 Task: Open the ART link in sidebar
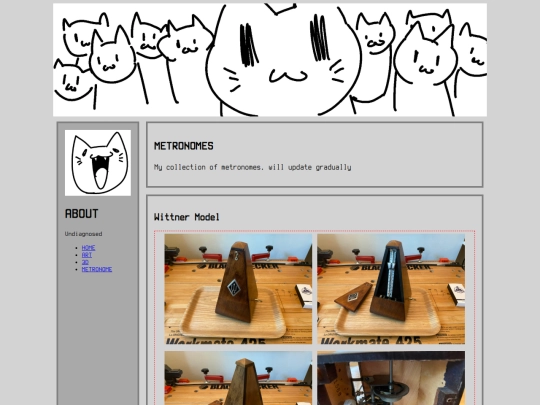pyautogui.click(x=87, y=255)
